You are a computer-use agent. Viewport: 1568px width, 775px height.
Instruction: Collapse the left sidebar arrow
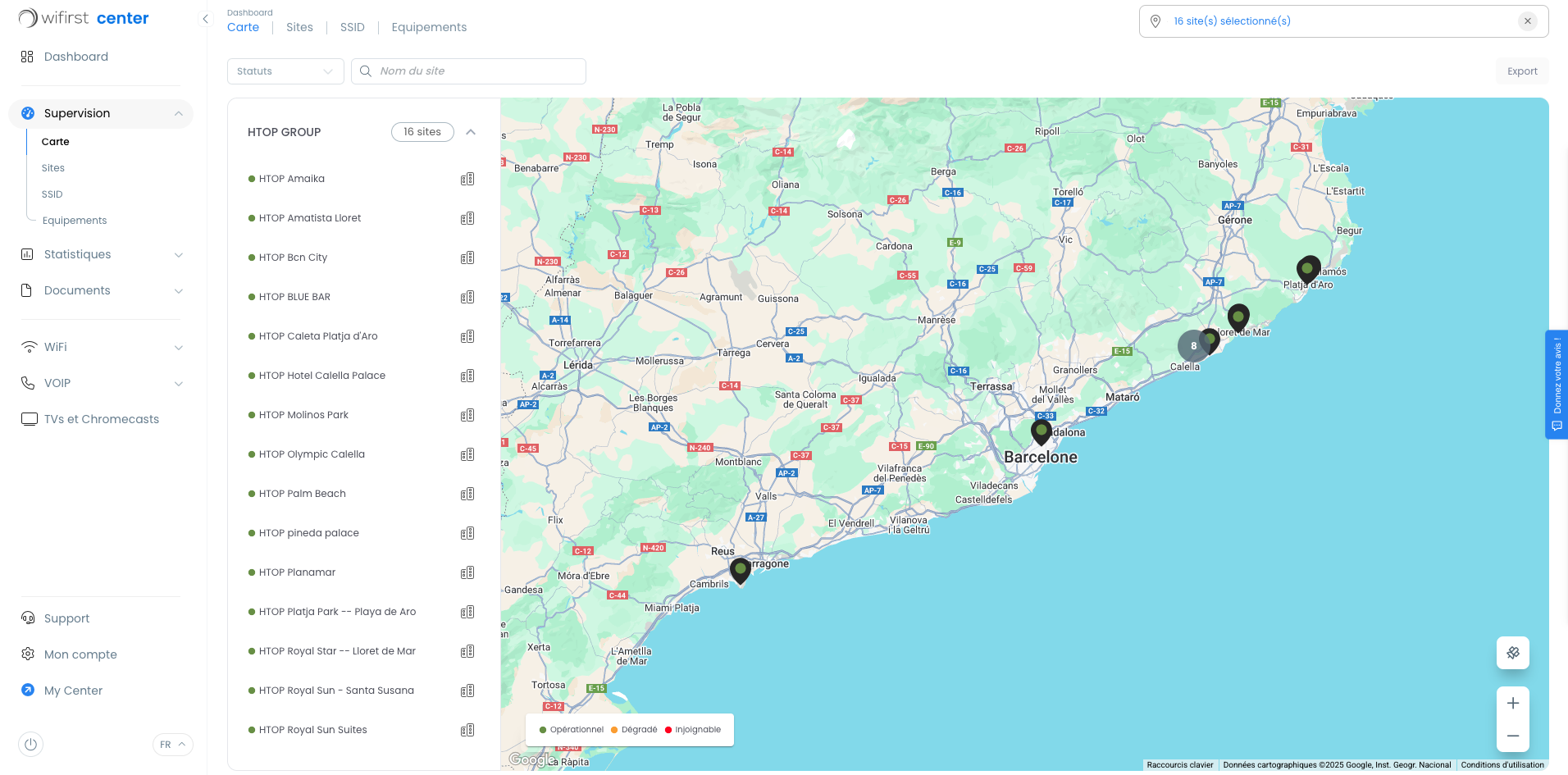click(x=205, y=19)
